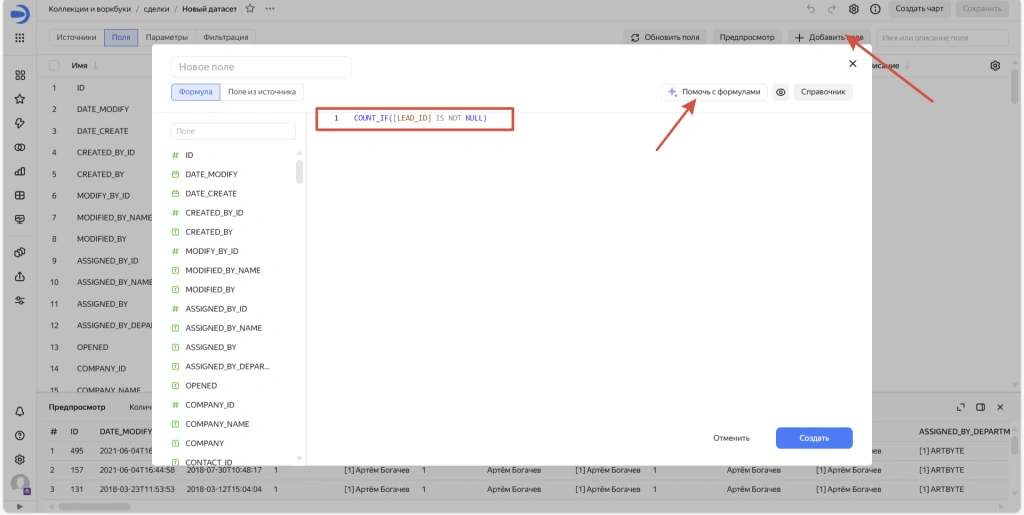Viewport: 1024px width, 515px height.
Task: Expand the preview panel with arrows icon
Action: (x=961, y=408)
